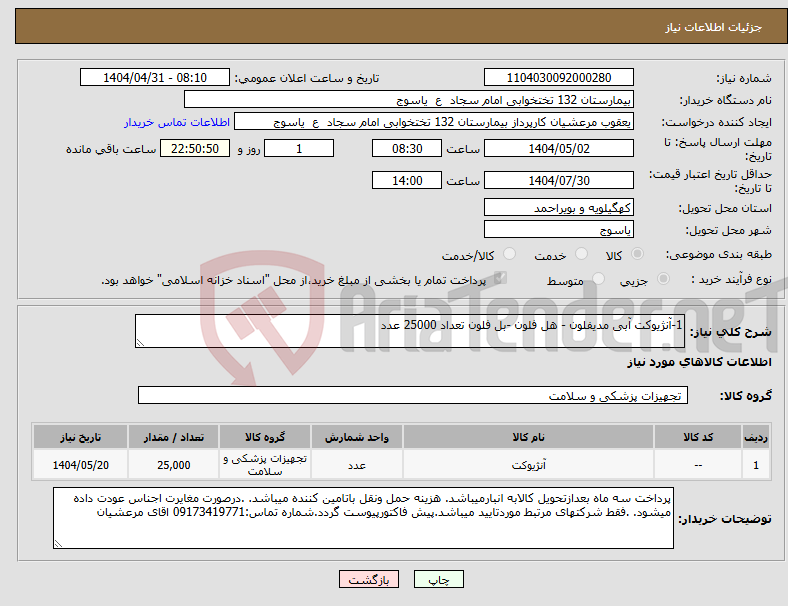Screen dimensions: 788x606
Task: Click the اطلاعات کالاهای مورد نیاز section heading
Action: pyautogui.click(x=699, y=362)
